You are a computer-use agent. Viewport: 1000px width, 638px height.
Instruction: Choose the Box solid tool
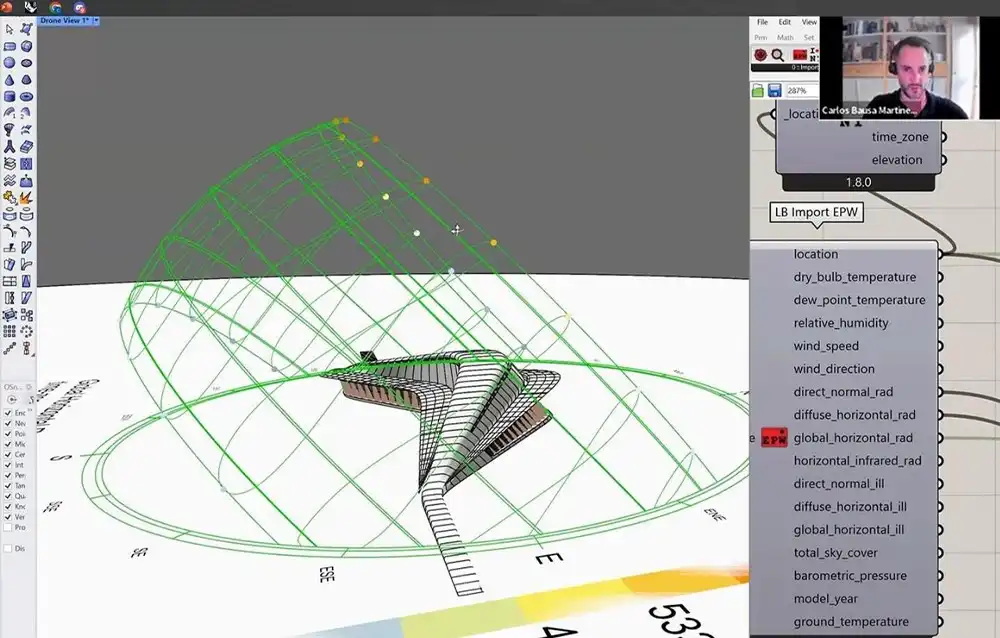pos(9,47)
